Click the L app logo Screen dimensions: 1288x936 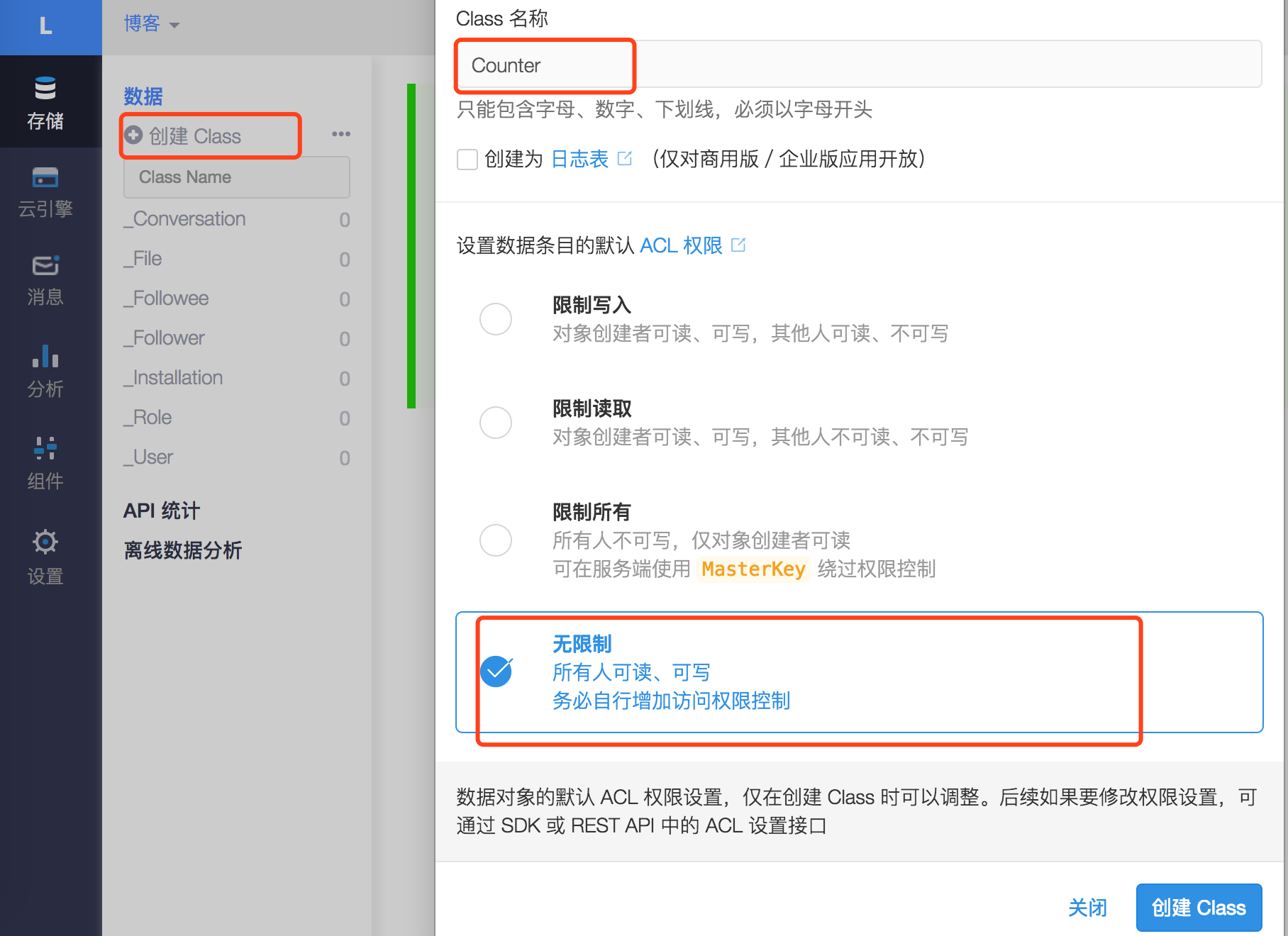click(x=46, y=26)
